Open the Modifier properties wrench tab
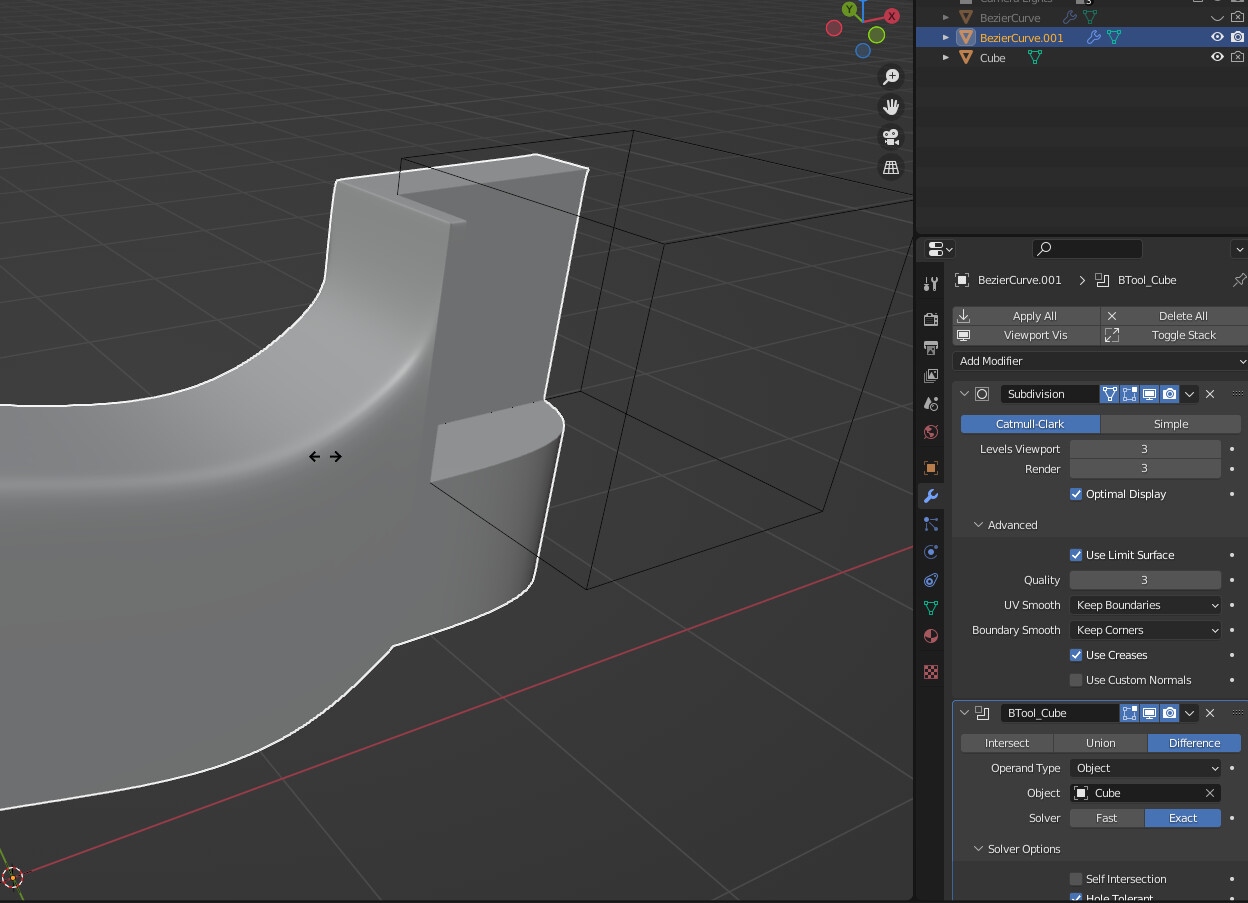Viewport: 1248px width, 903px height. point(931,496)
